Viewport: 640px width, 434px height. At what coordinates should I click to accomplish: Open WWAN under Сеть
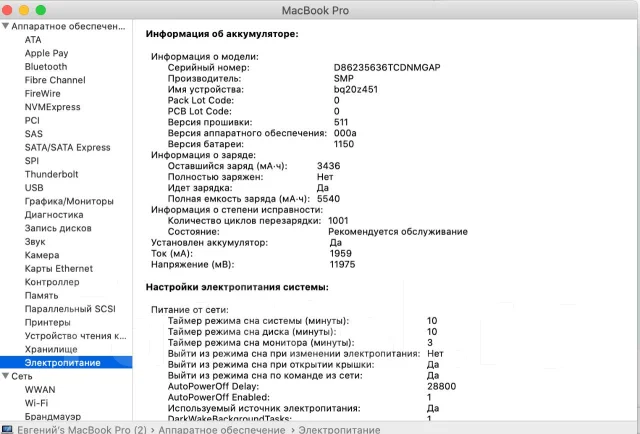pos(40,389)
